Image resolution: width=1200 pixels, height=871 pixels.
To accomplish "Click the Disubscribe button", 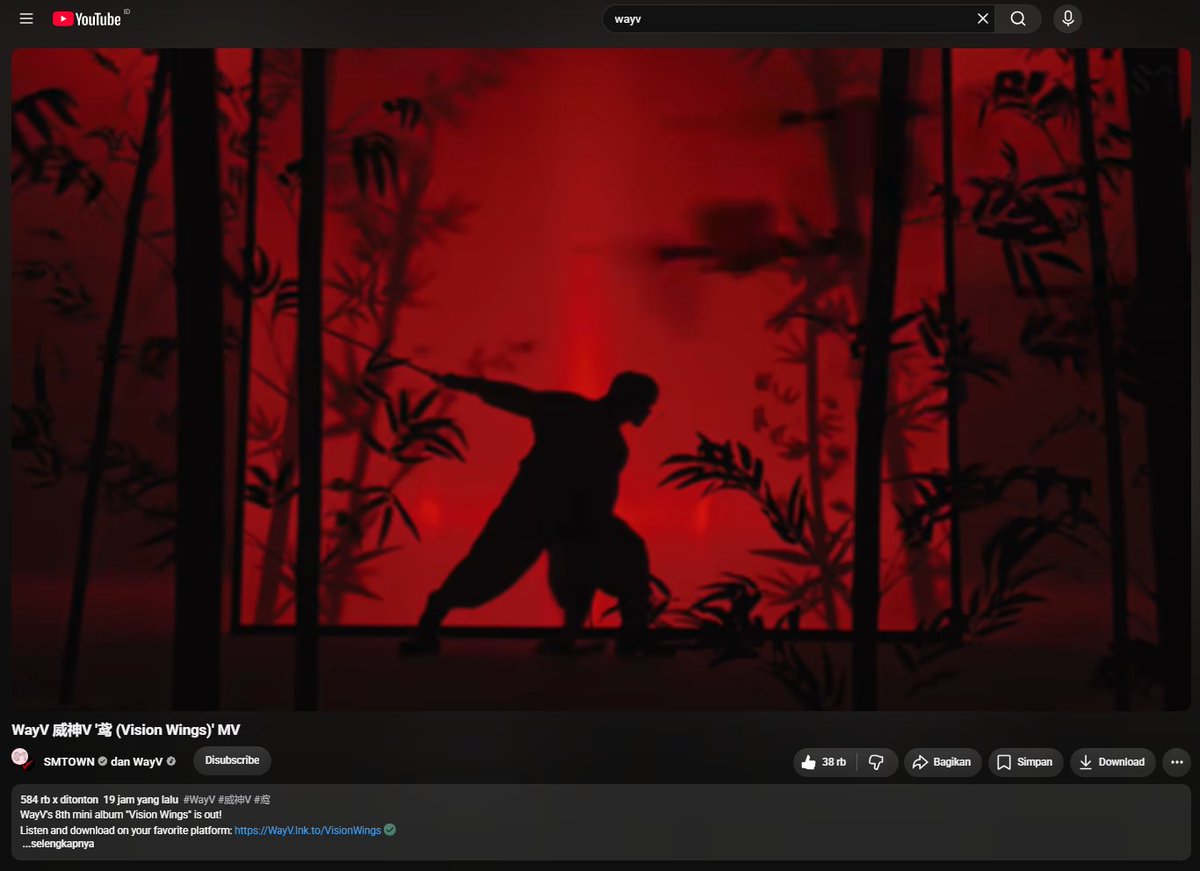I will click(232, 760).
